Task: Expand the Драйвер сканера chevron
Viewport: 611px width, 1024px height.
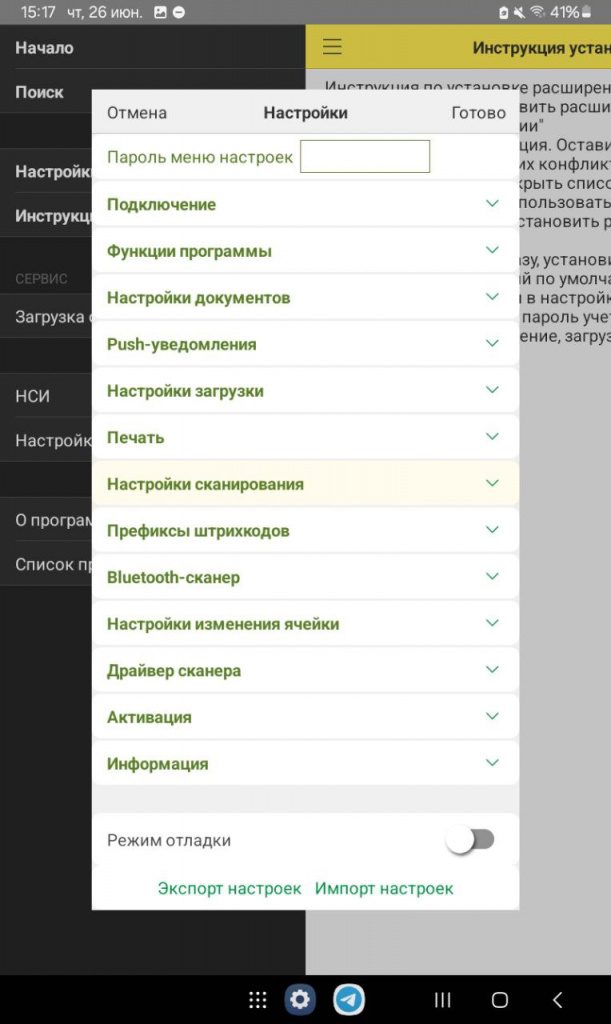Action: [492, 669]
